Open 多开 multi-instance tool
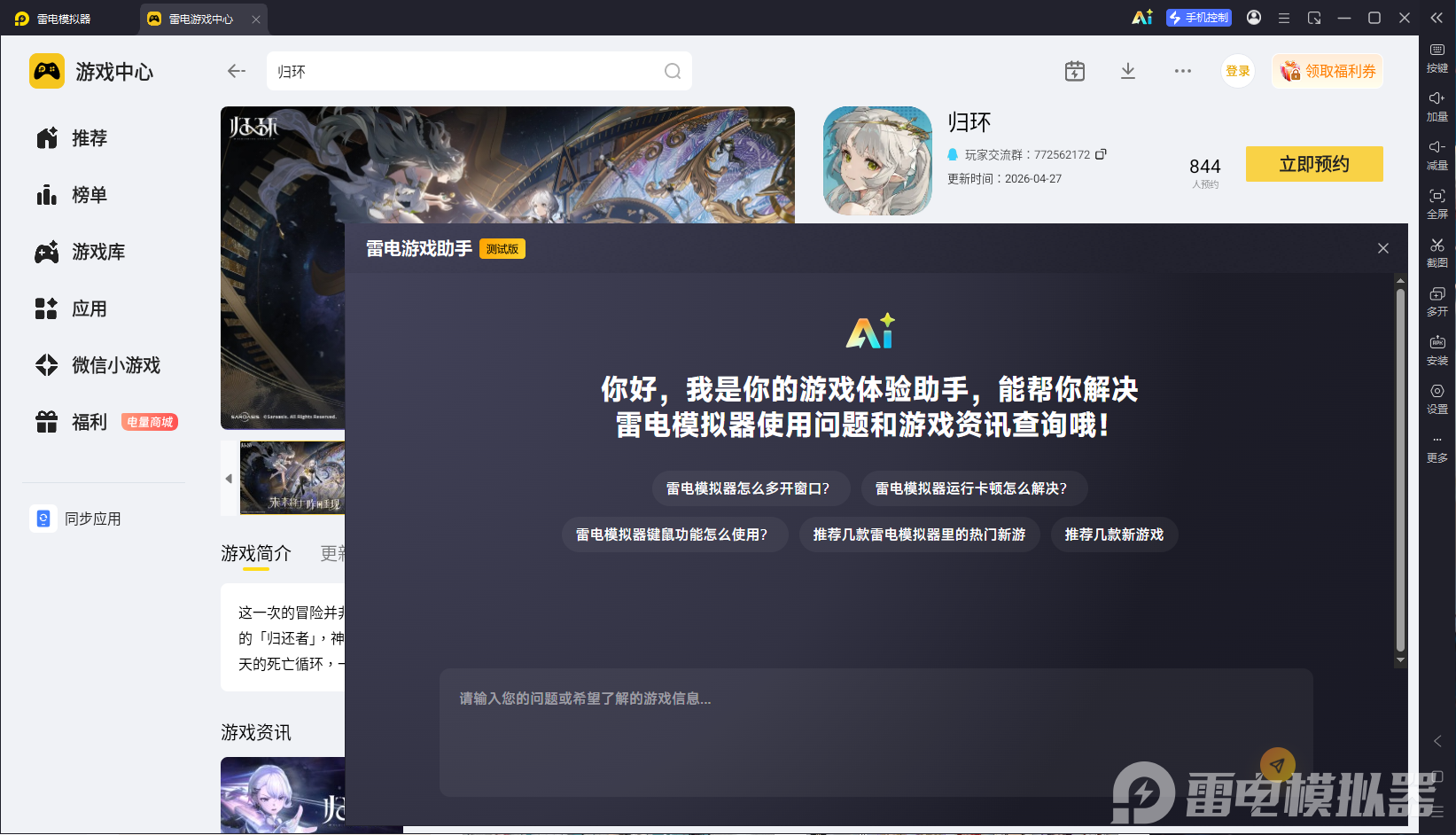1456x835 pixels. [x=1437, y=301]
